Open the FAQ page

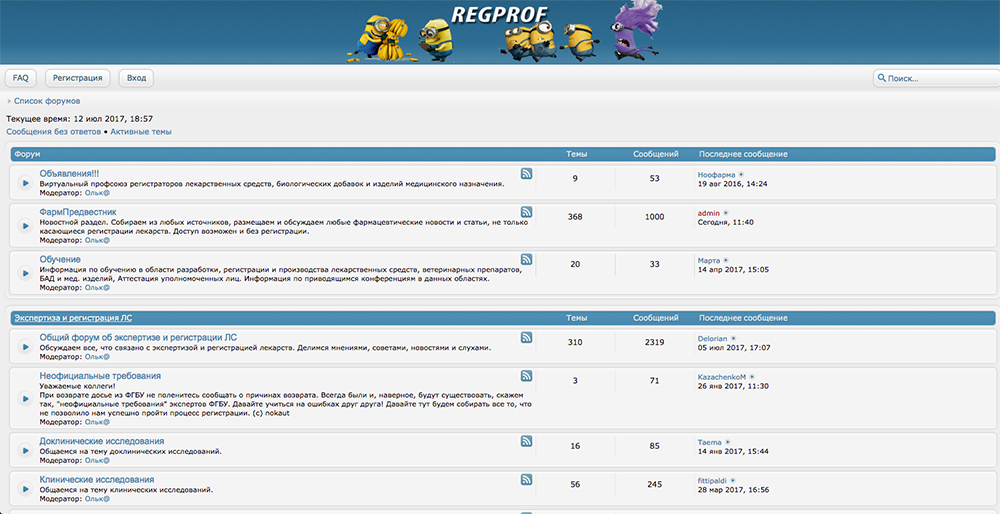coord(20,78)
